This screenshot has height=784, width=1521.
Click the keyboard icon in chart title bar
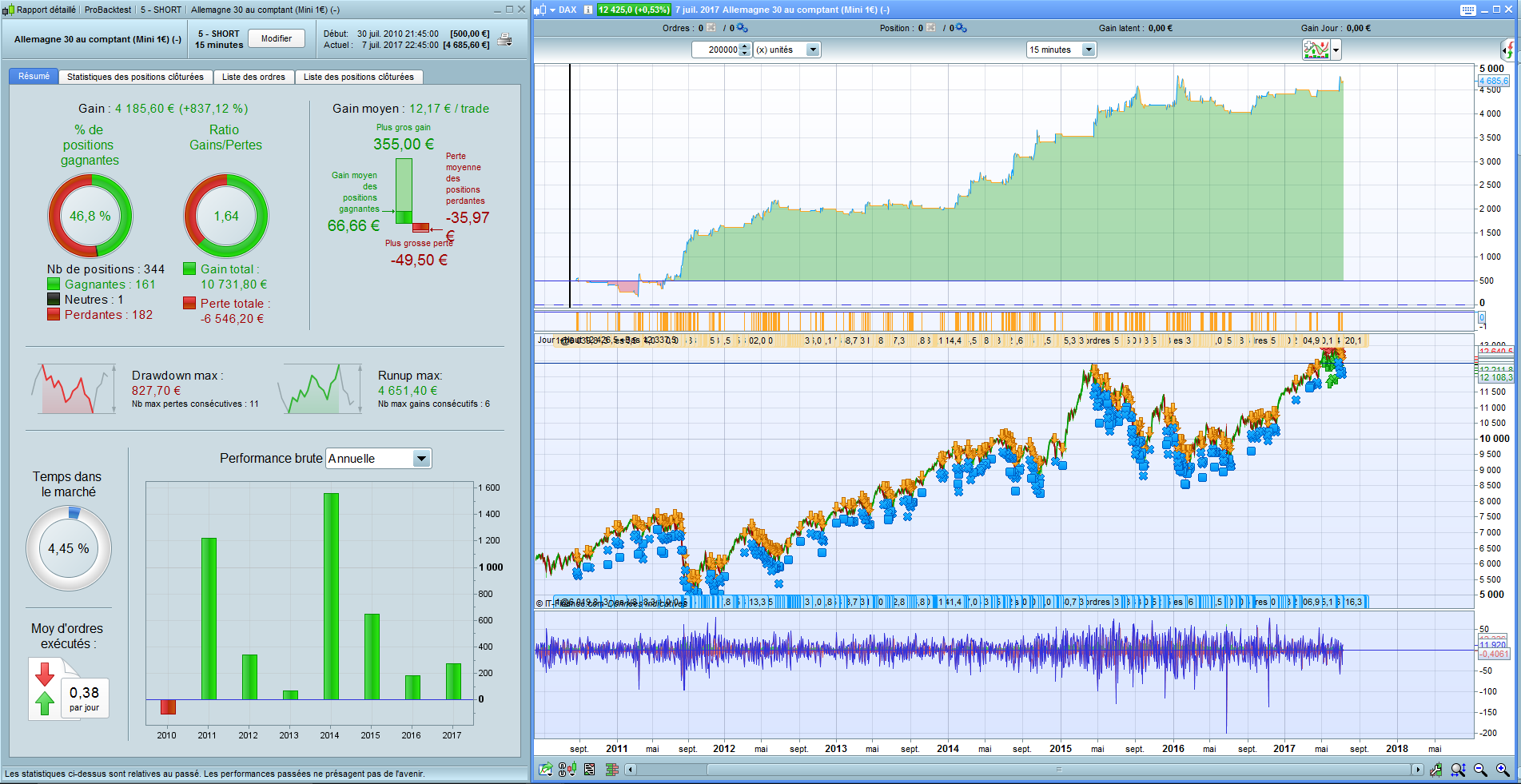[1467, 10]
